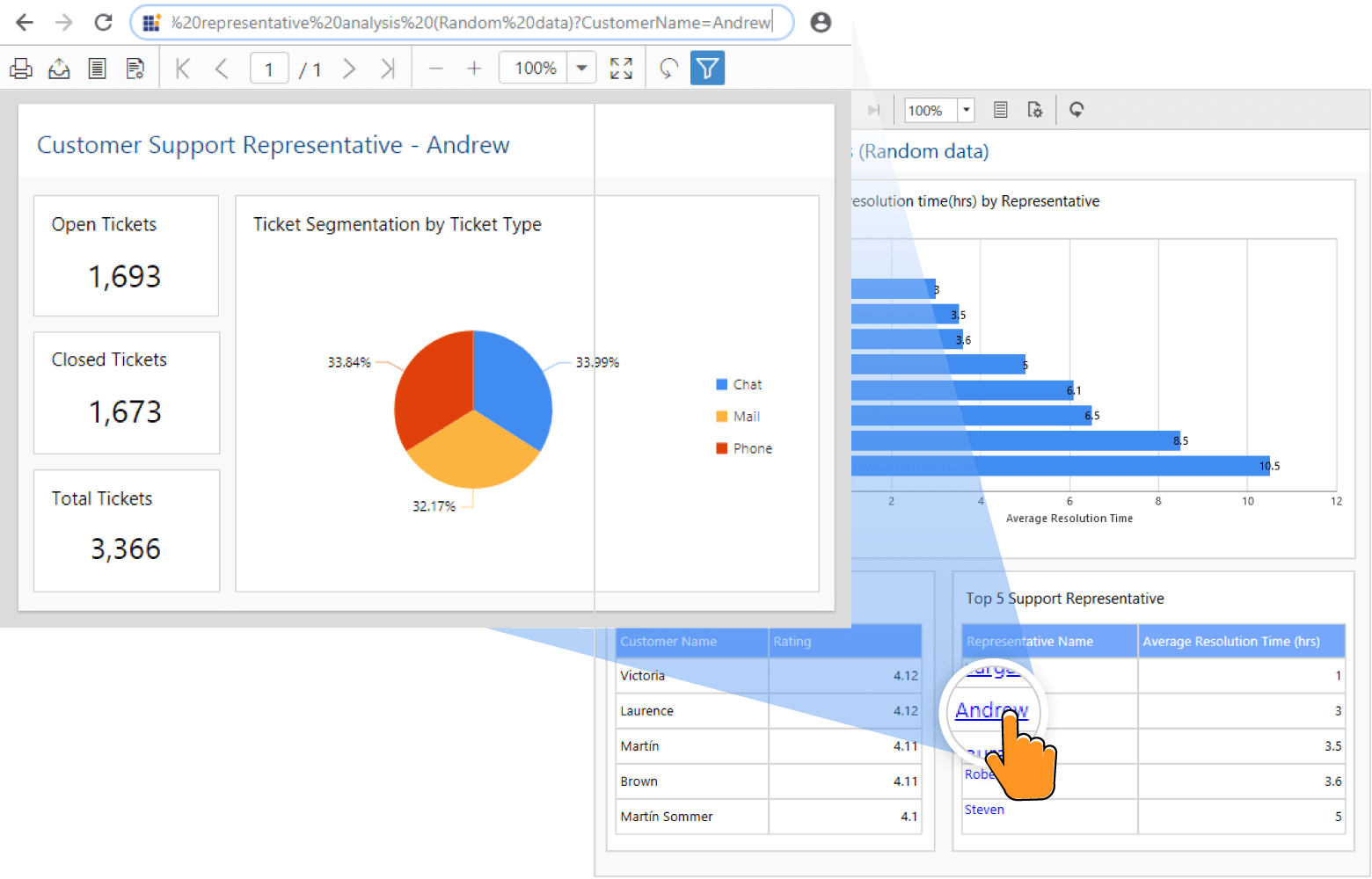Screen dimensions: 1372x879
Task: Go to the next report page
Action: click(x=349, y=69)
